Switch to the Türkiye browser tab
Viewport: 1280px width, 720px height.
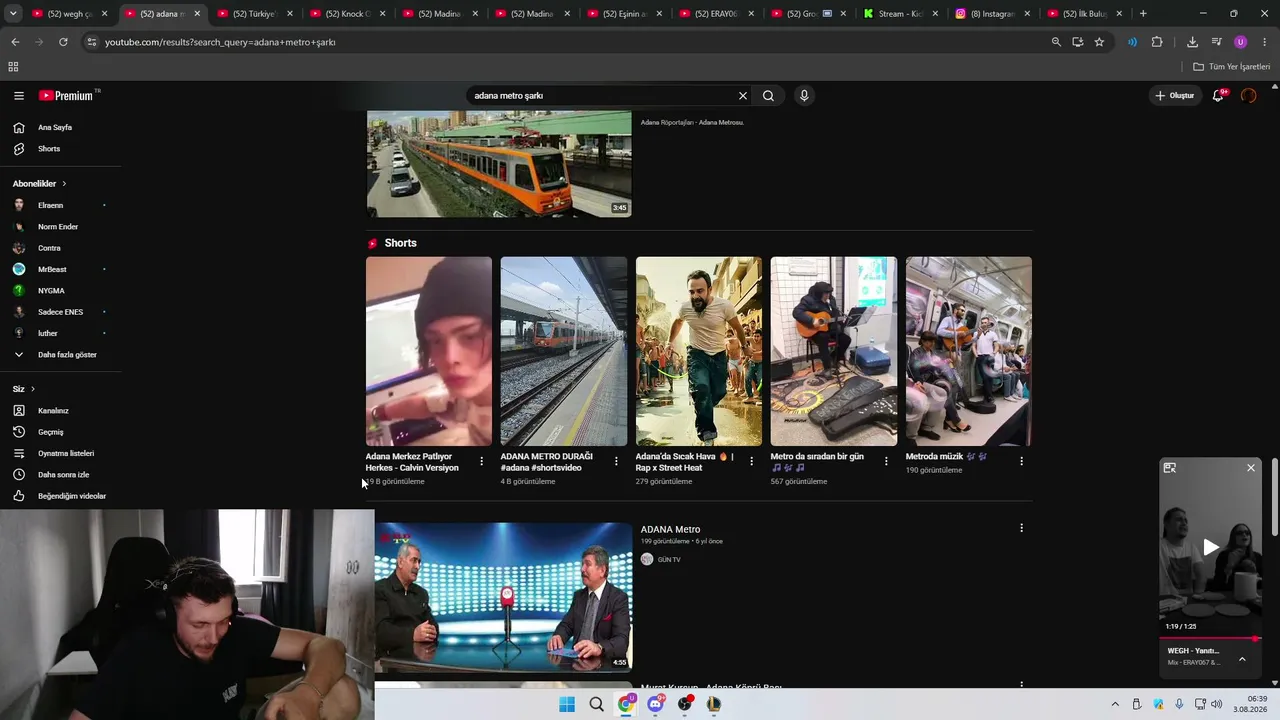pos(254,14)
